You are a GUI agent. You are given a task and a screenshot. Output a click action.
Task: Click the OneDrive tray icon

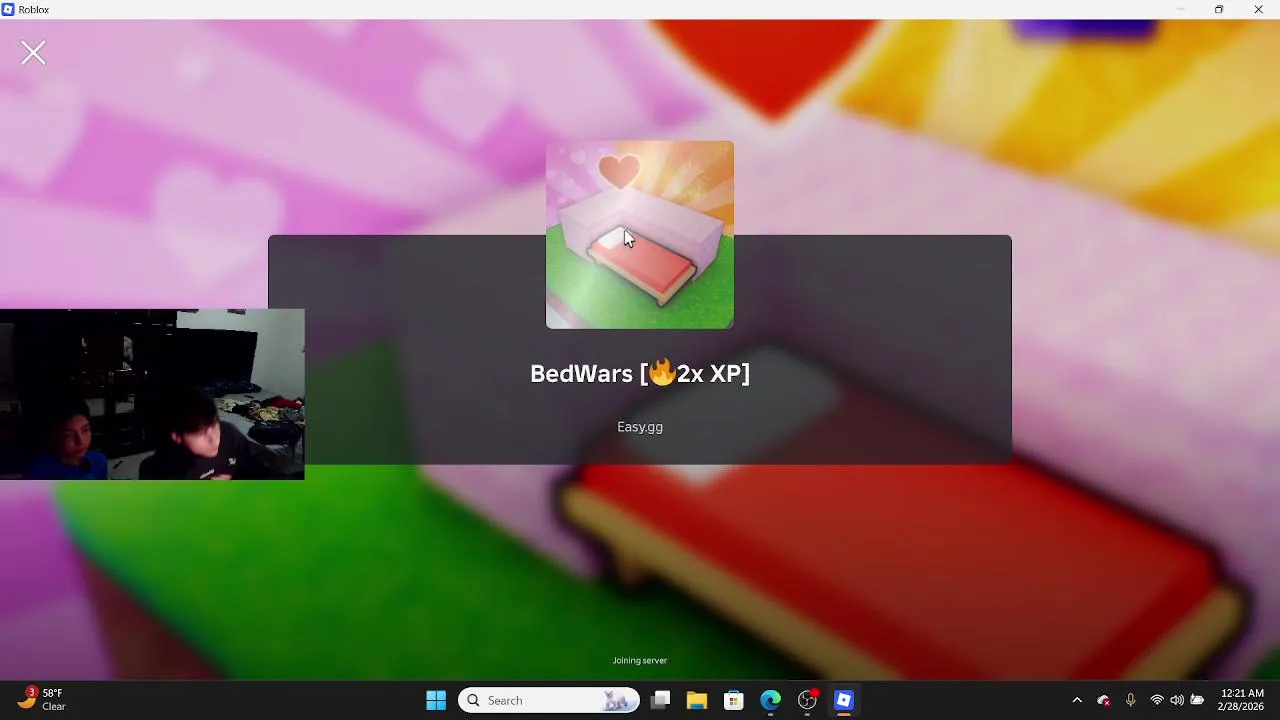pyautogui.click(x=1104, y=700)
